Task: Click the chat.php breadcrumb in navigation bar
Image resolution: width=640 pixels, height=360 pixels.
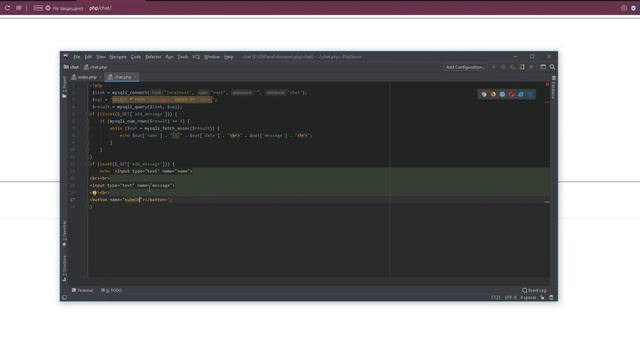Action: [96, 67]
